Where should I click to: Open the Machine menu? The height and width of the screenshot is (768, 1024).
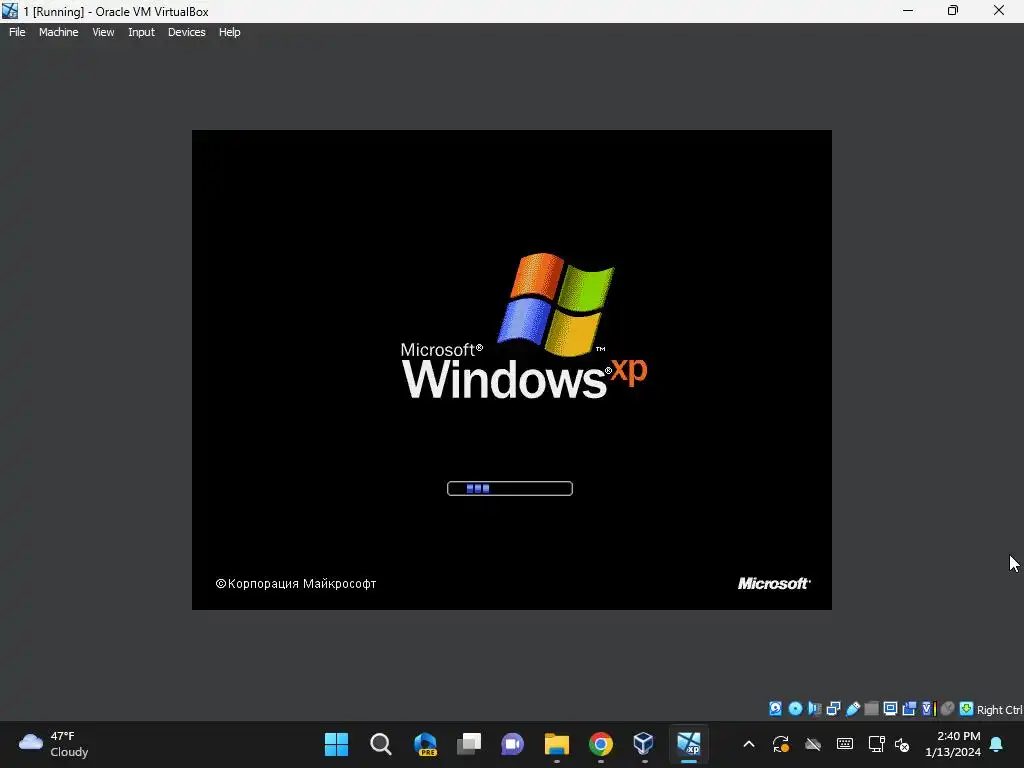tap(58, 32)
